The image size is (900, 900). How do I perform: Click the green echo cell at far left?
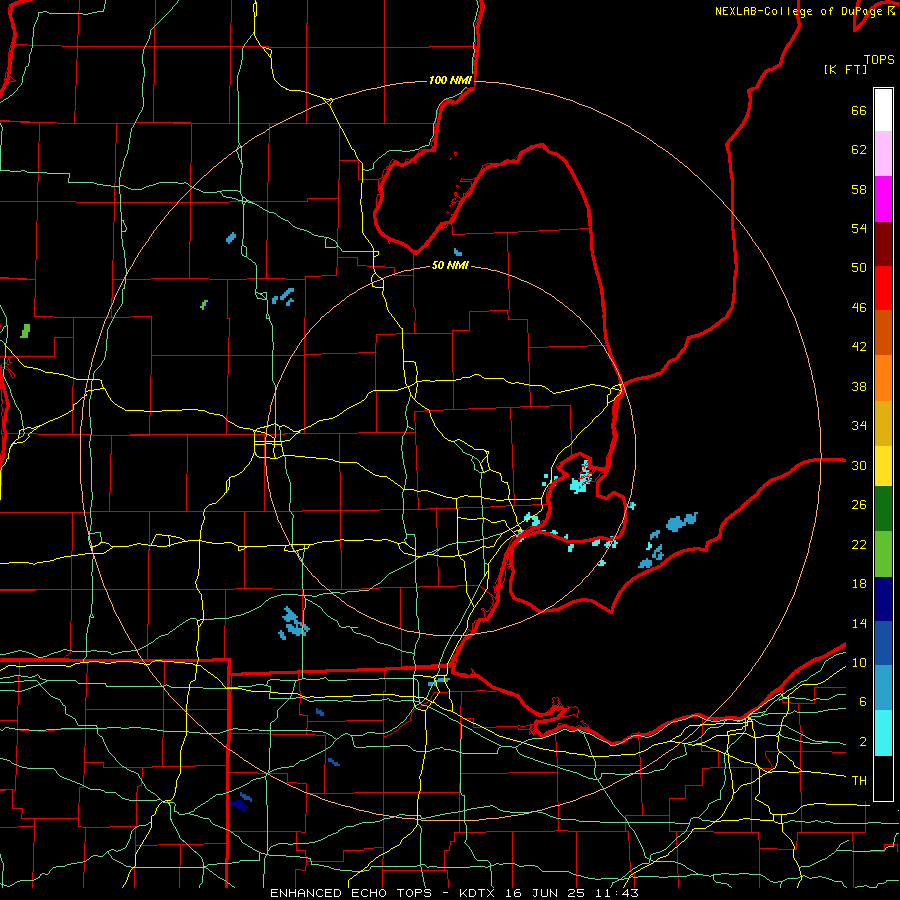pyautogui.click(x=25, y=331)
